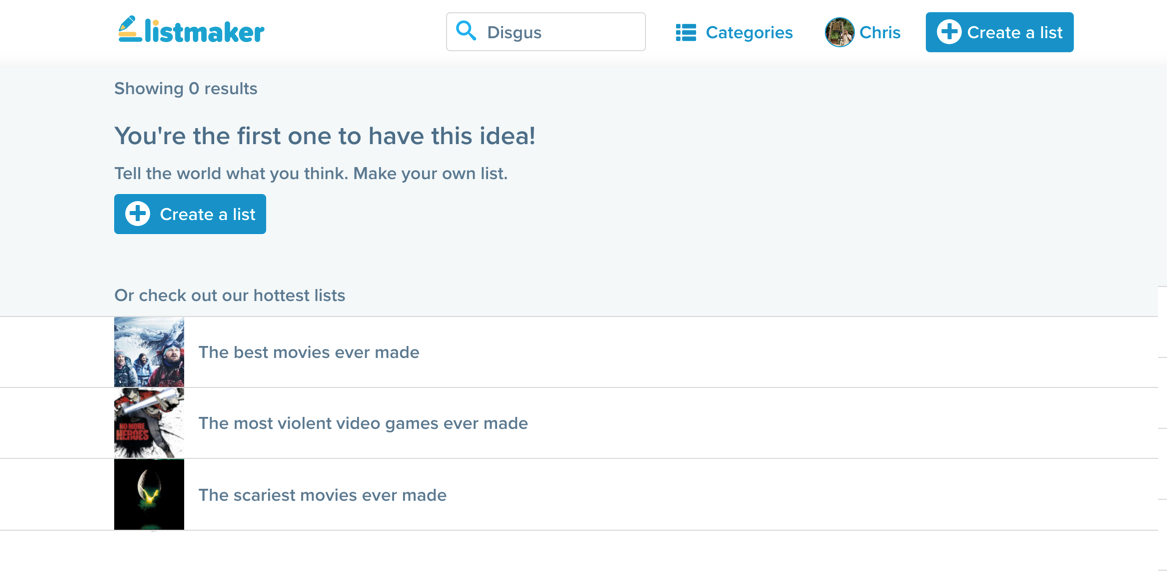The image size is (1167, 572).
Task: Open "The best movies ever made" link
Action: [x=309, y=352]
